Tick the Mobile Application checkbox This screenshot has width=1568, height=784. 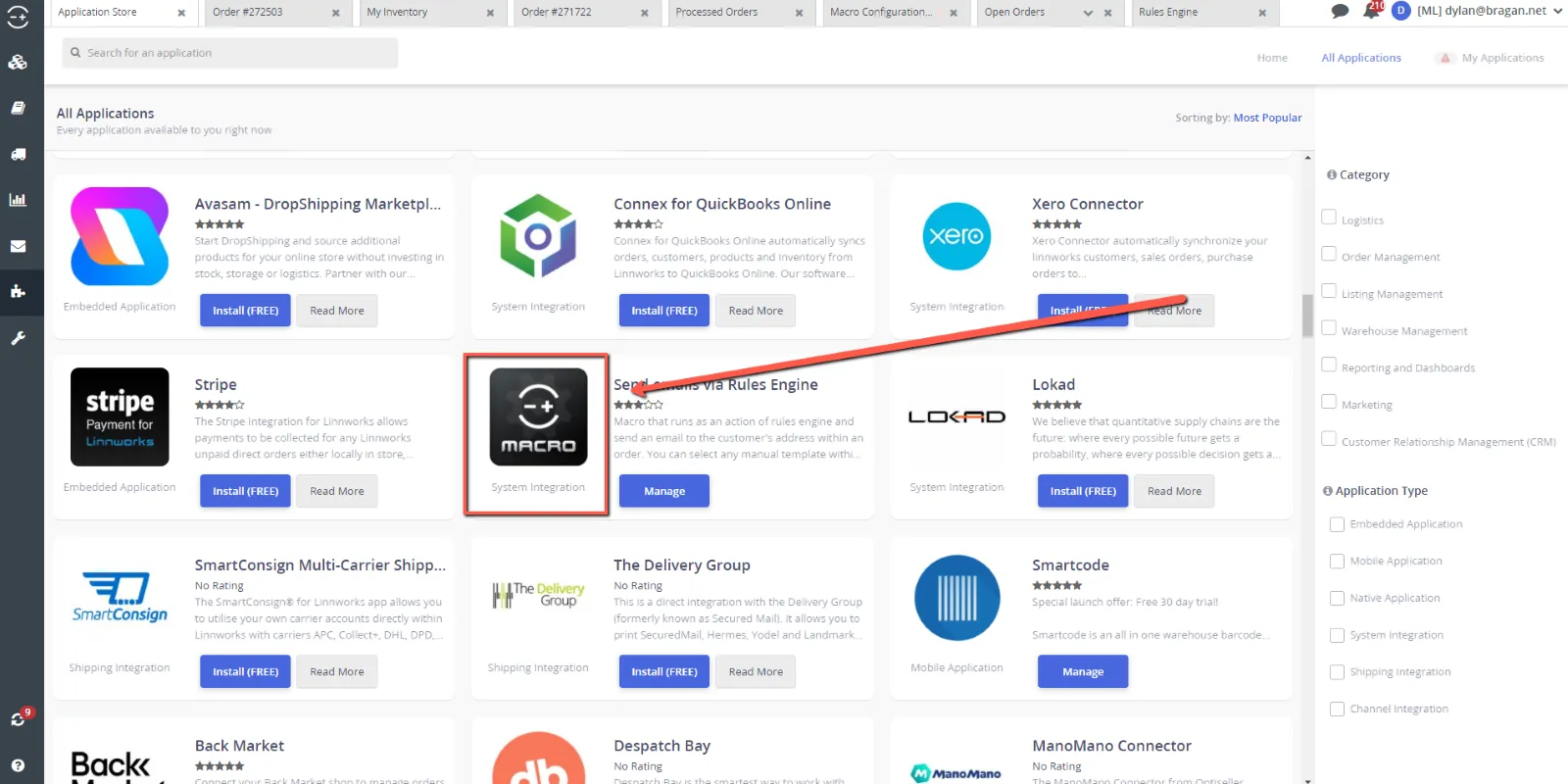1337,562
